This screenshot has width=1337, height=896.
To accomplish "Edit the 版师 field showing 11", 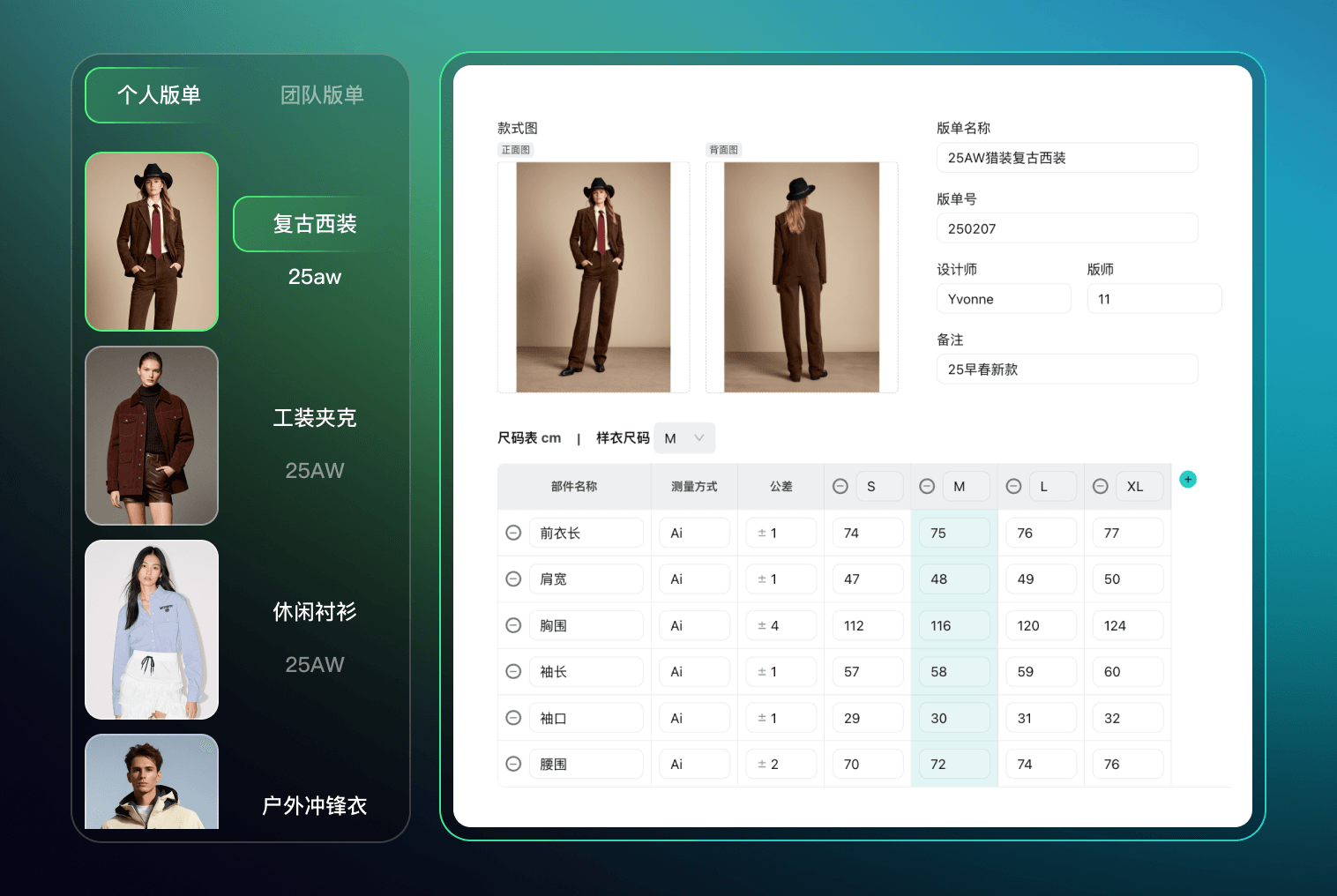I will (1154, 299).
